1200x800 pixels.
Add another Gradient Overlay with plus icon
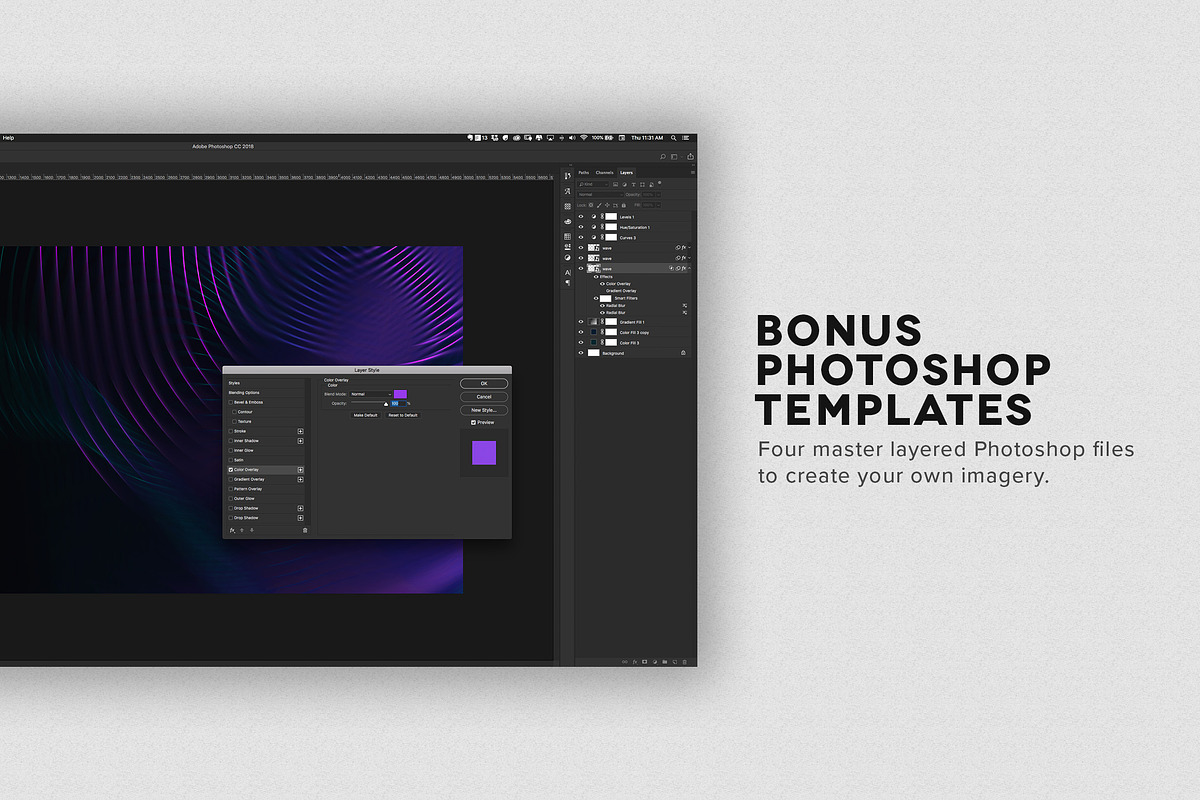300,479
